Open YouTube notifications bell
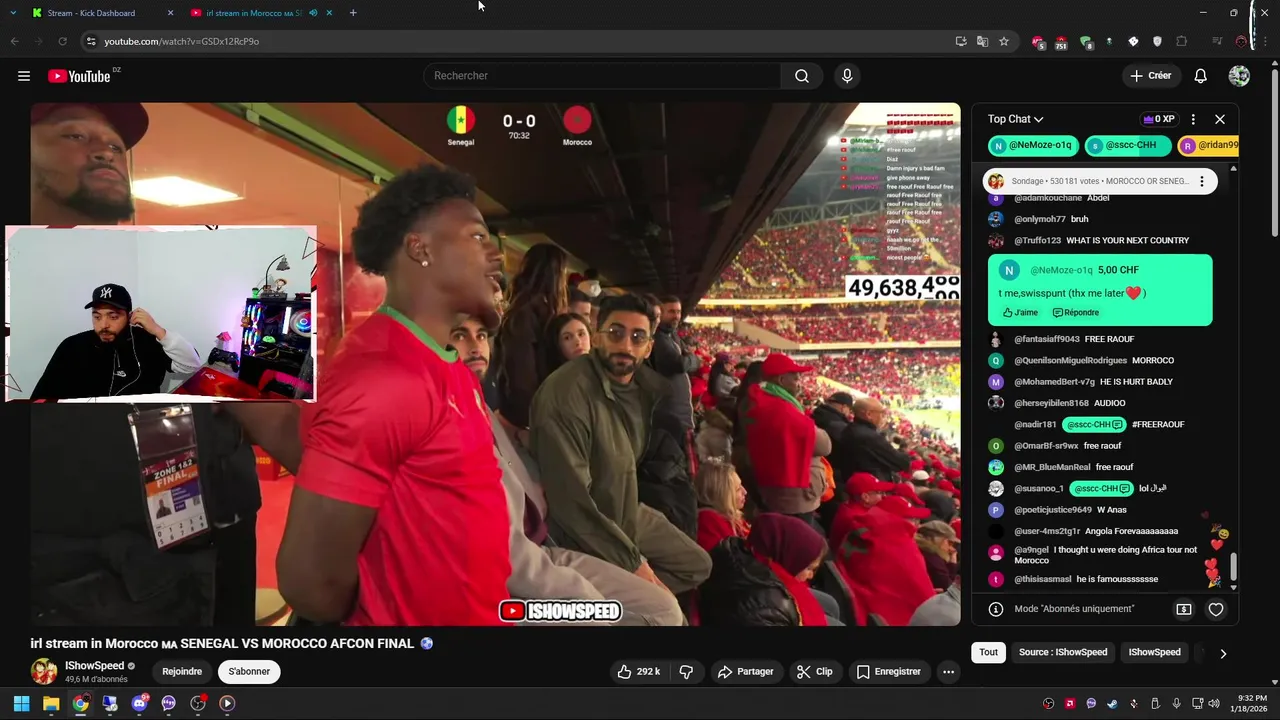The width and height of the screenshot is (1280, 720). (1201, 76)
